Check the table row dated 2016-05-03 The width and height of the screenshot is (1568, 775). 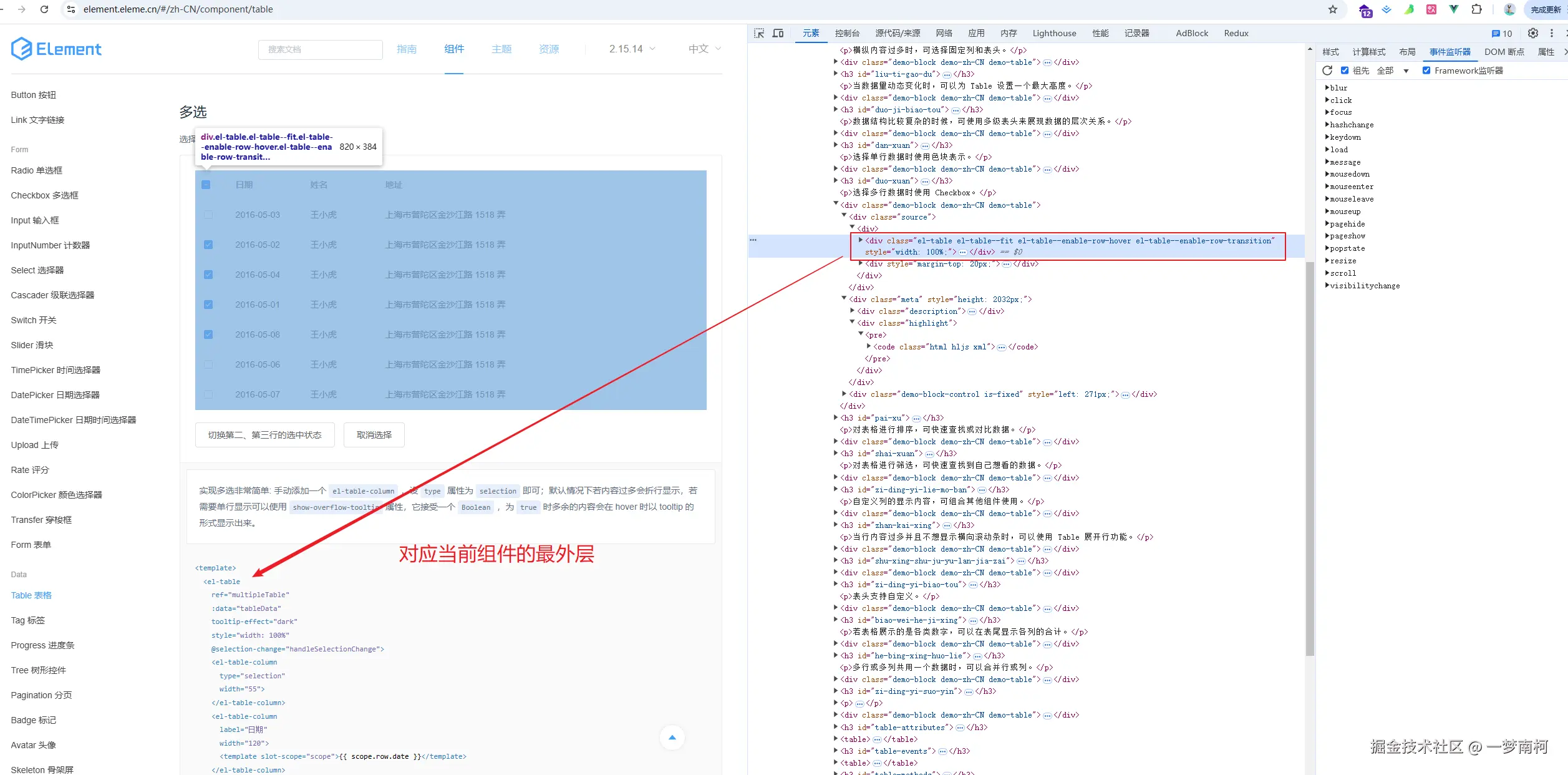click(x=208, y=215)
